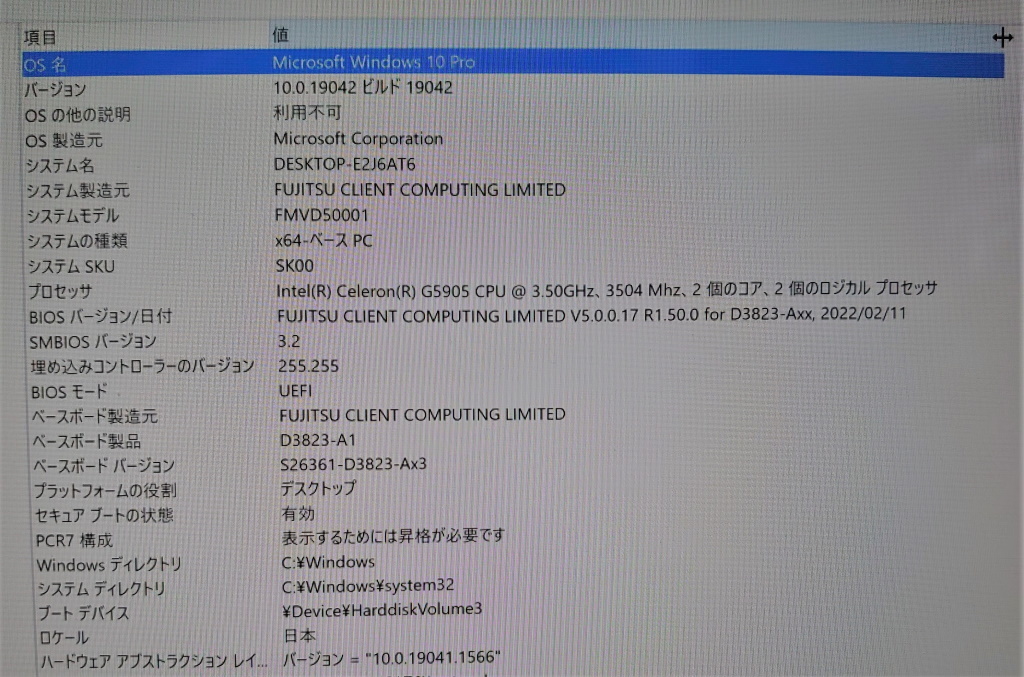Select the バージョン item label
1024x677 pixels.
click(x=55, y=89)
